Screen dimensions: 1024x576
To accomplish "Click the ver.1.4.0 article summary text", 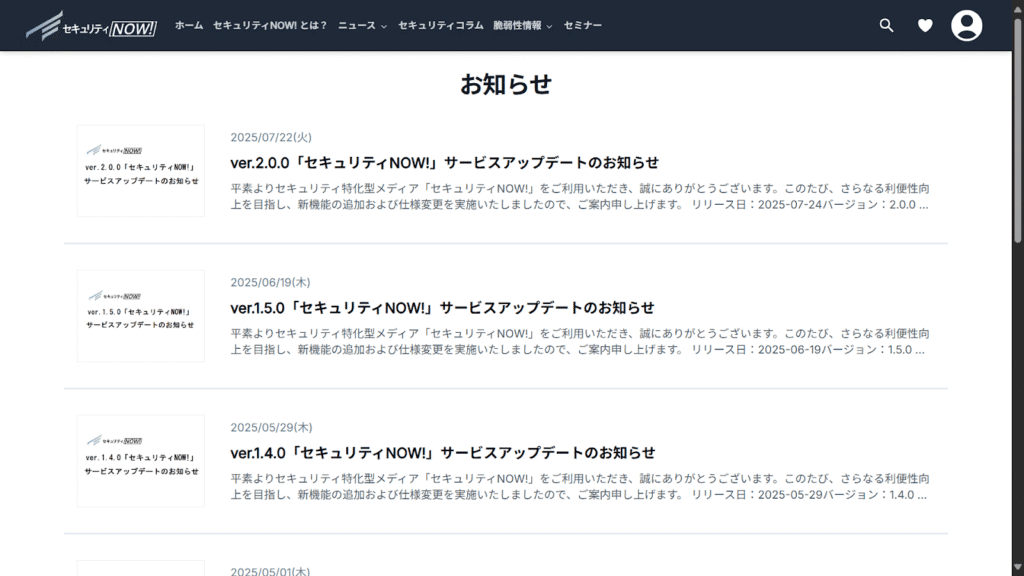I will pyautogui.click(x=580, y=487).
